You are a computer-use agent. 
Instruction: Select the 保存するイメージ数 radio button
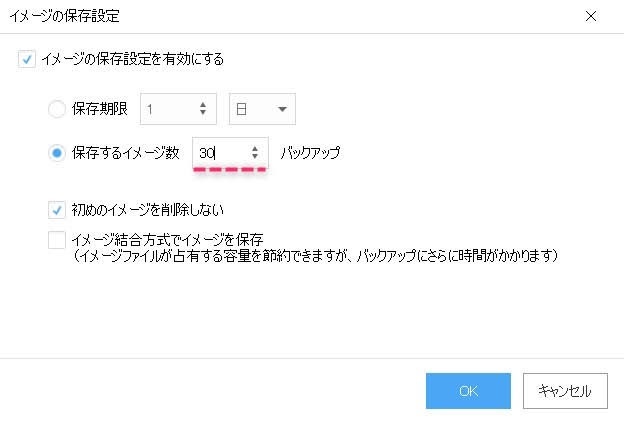[x=57, y=153]
